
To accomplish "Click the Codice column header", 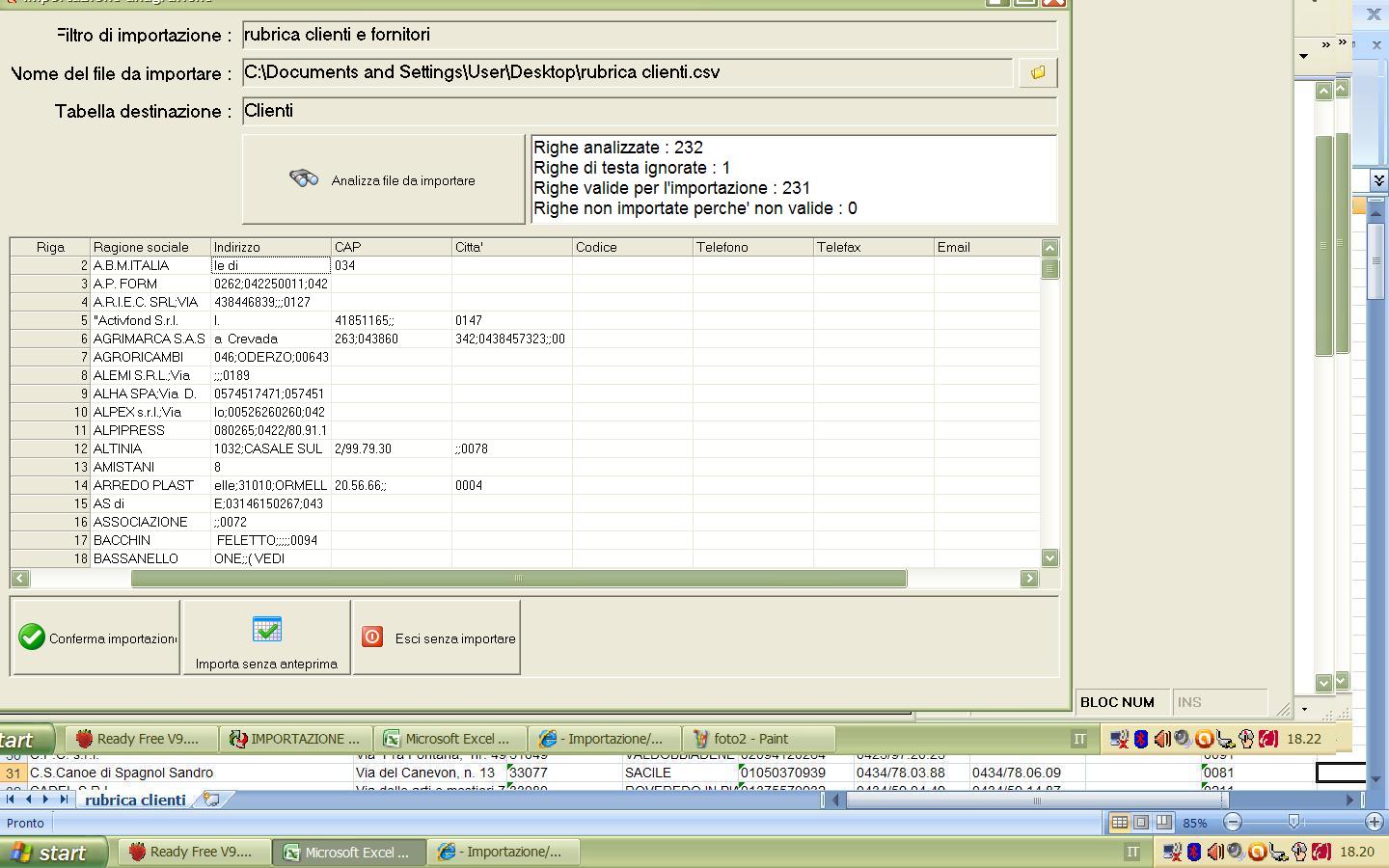I will tap(633, 247).
